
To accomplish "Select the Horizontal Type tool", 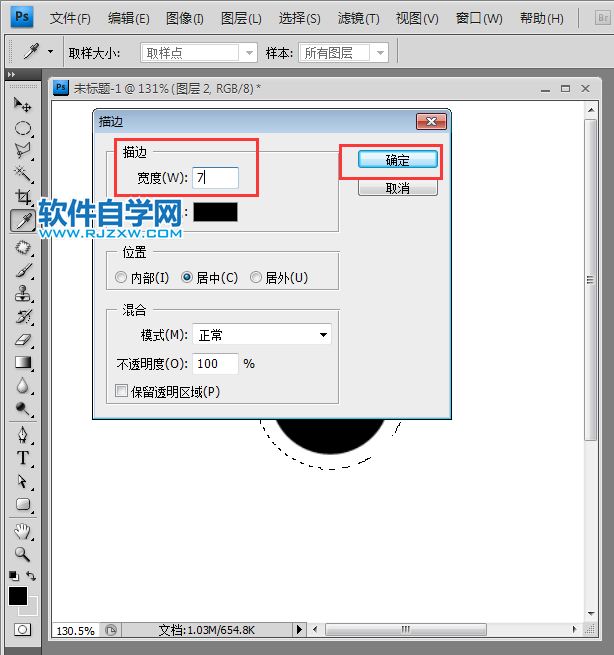I will (23, 458).
